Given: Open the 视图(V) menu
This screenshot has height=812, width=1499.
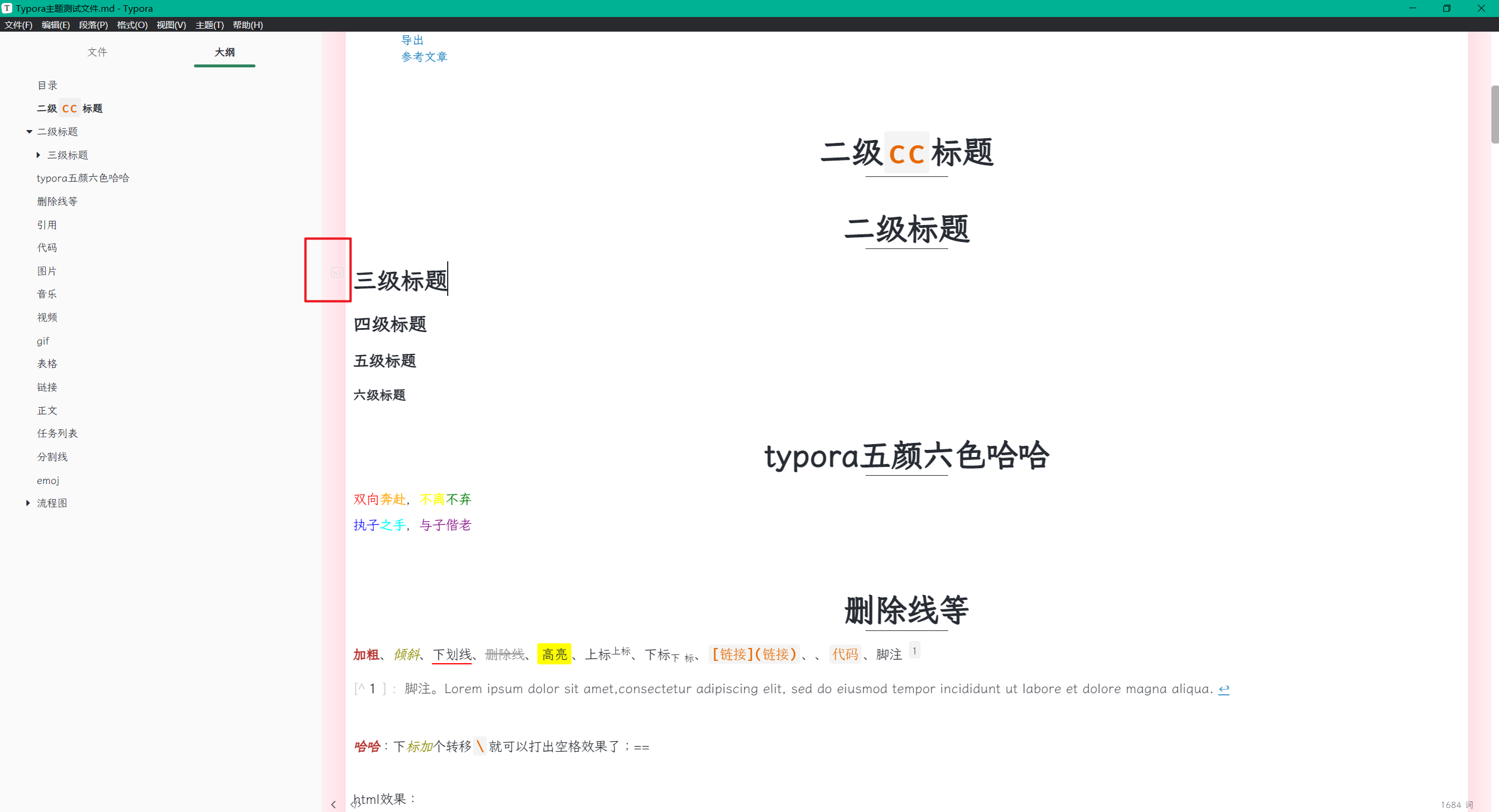Looking at the screenshot, I should pyautogui.click(x=171, y=25).
